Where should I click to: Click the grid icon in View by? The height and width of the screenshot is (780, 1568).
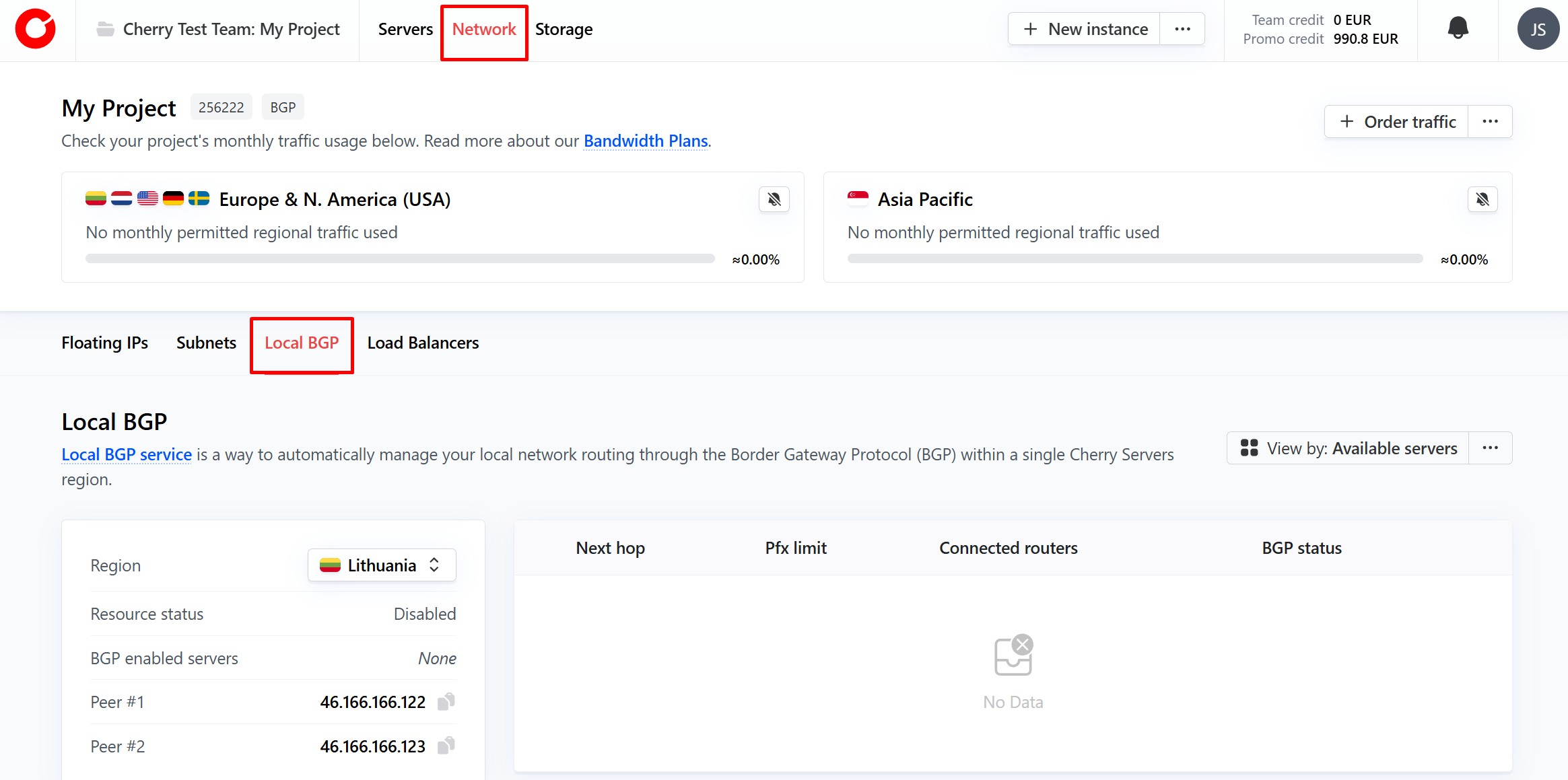1249,448
